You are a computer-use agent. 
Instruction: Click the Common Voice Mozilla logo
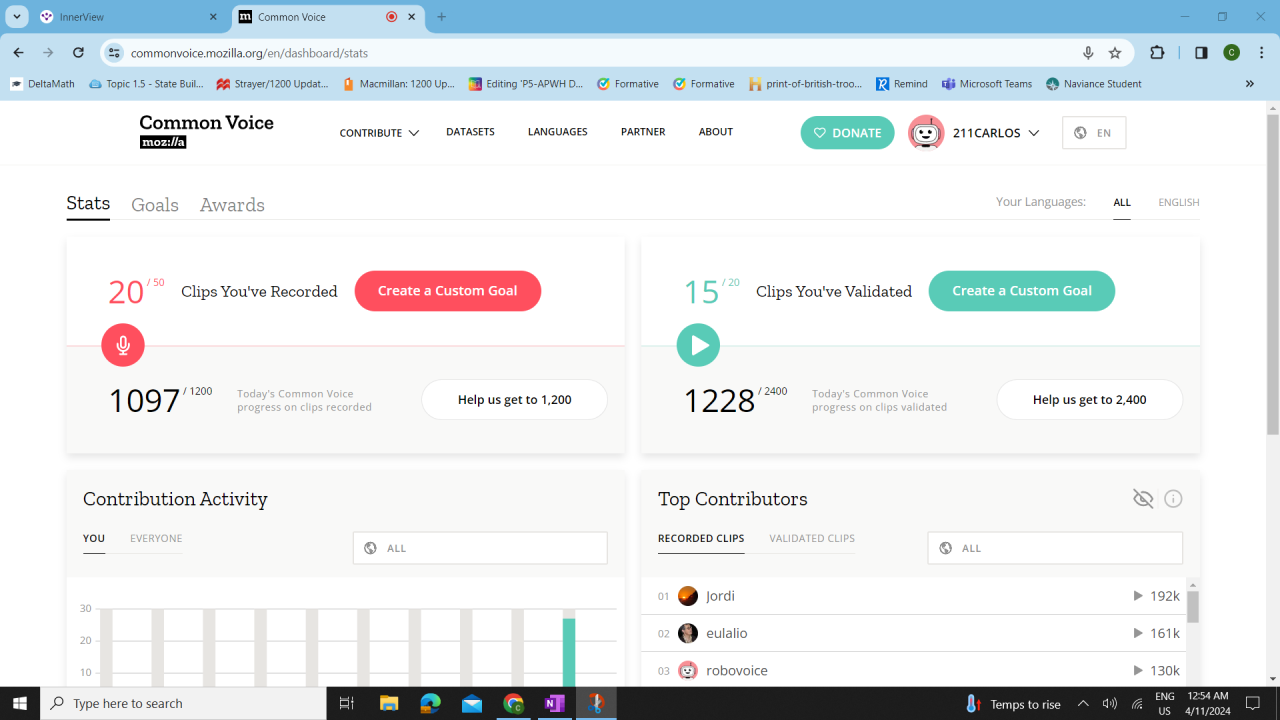pos(206,131)
